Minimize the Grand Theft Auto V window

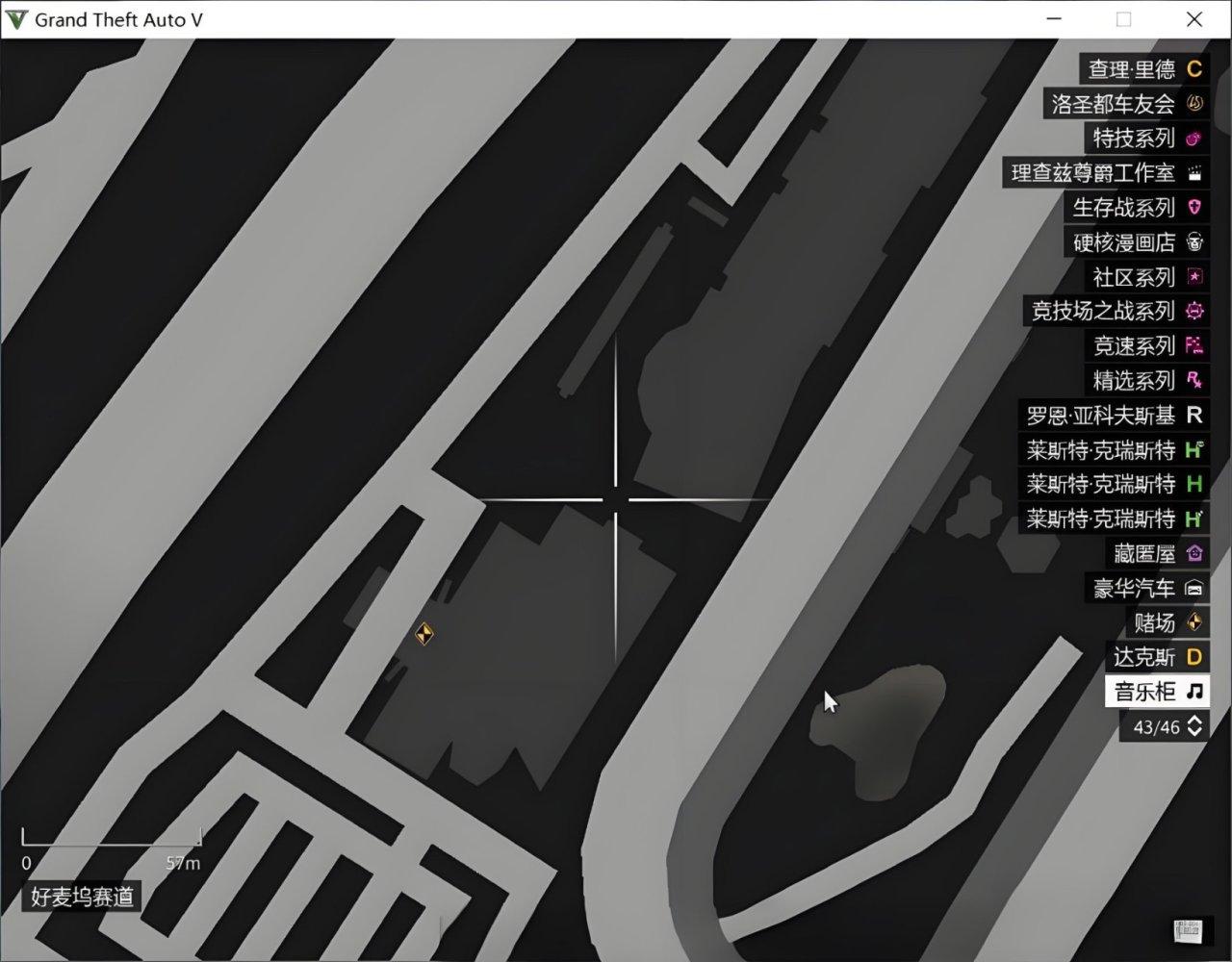click(1055, 19)
